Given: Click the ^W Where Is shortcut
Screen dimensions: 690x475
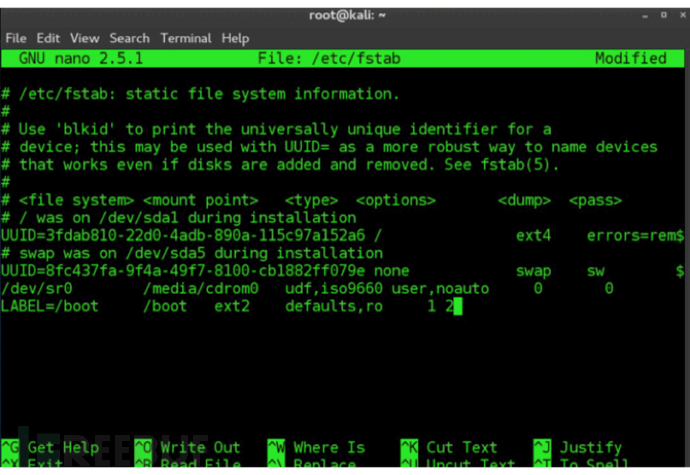Looking at the screenshot, I should [316, 447].
